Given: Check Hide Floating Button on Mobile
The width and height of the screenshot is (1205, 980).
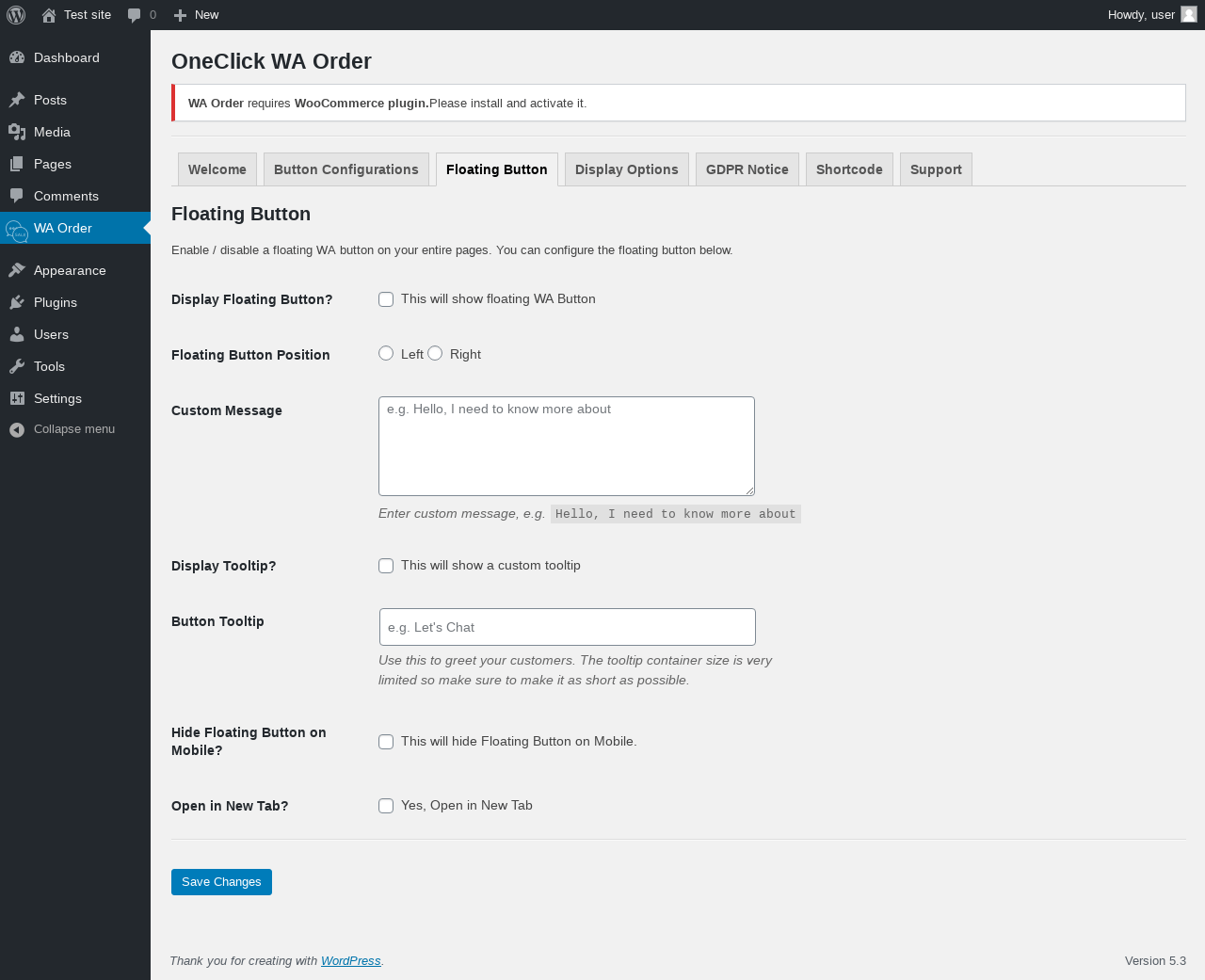Looking at the screenshot, I should pos(386,742).
